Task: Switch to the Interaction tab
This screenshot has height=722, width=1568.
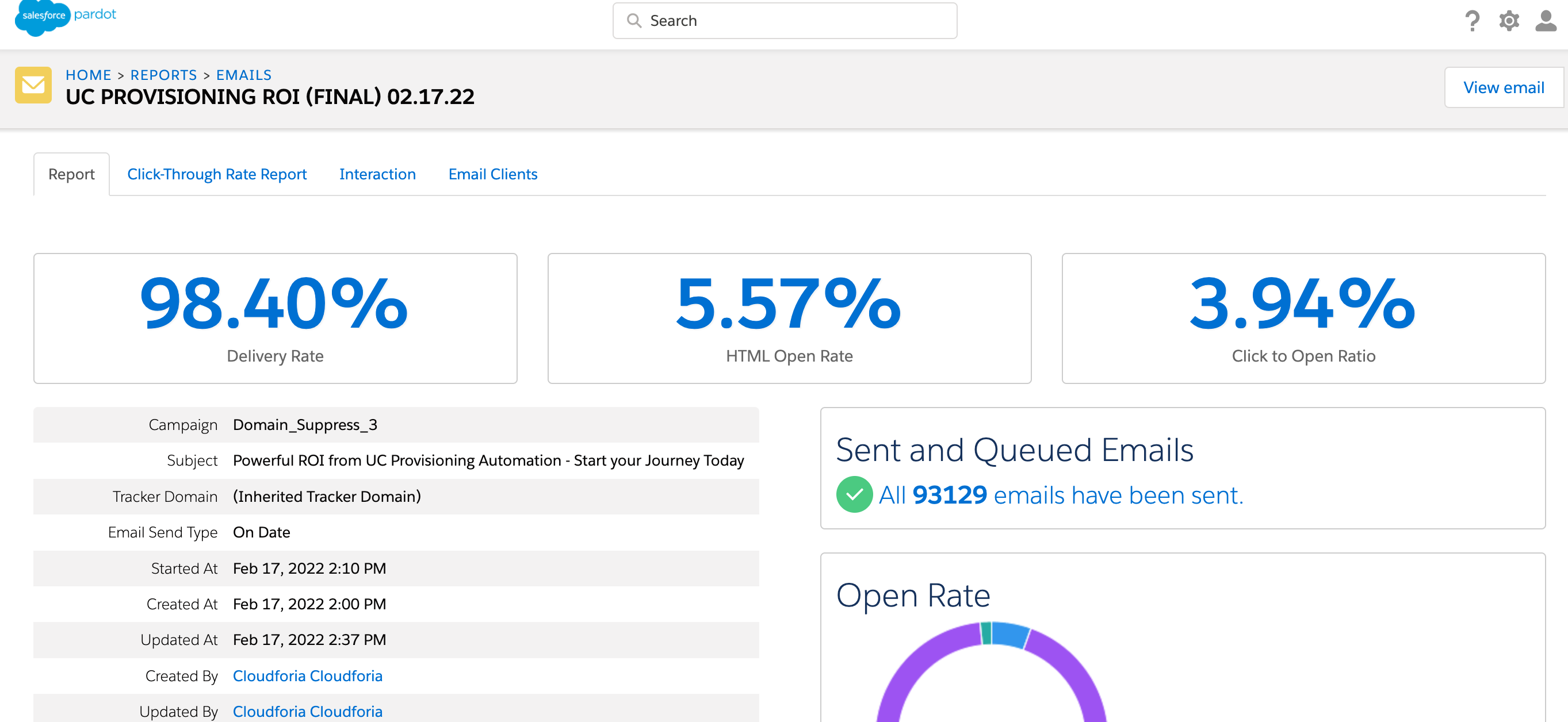Action: [x=377, y=174]
